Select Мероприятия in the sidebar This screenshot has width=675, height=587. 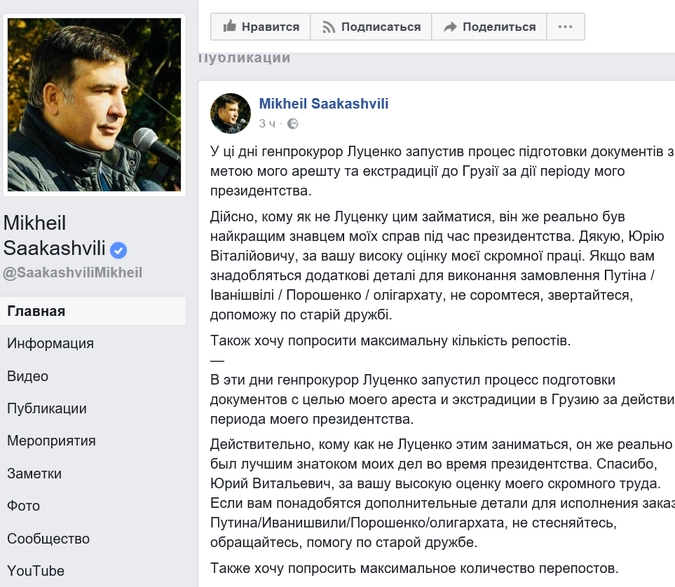pyautogui.click(x=51, y=441)
